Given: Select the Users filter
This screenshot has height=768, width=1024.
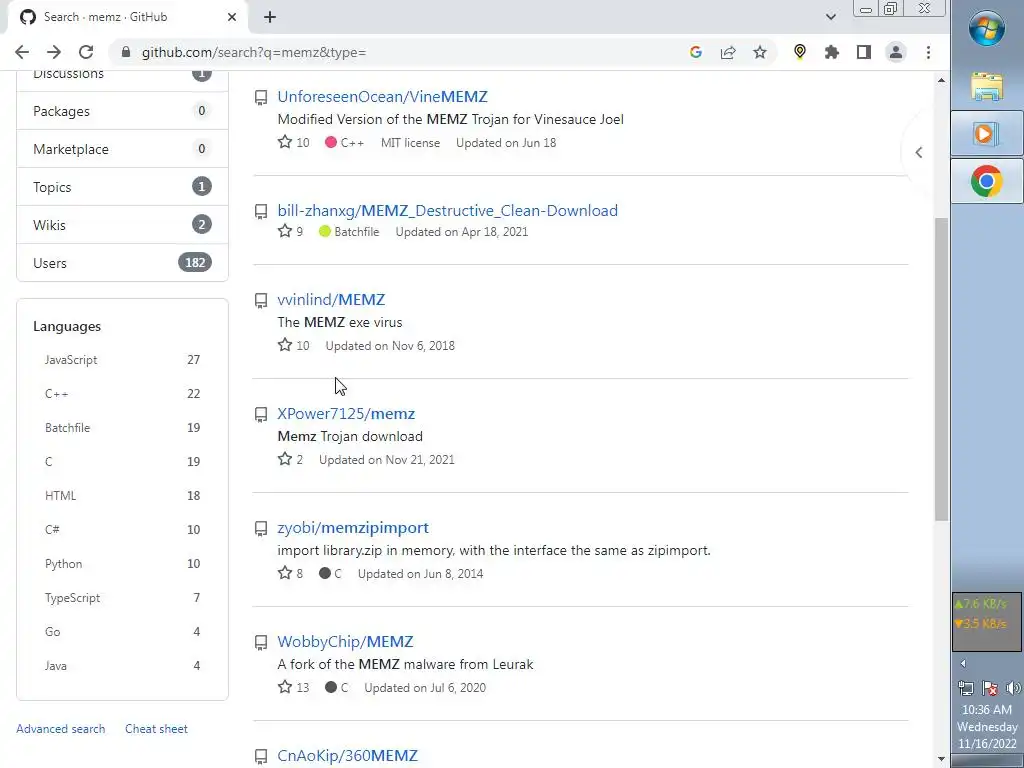Looking at the screenshot, I should pyautogui.click(x=122, y=263).
